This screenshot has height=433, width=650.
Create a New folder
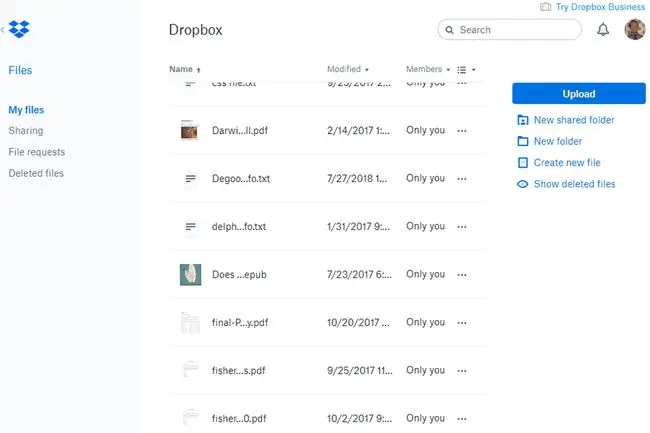pos(558,141)
